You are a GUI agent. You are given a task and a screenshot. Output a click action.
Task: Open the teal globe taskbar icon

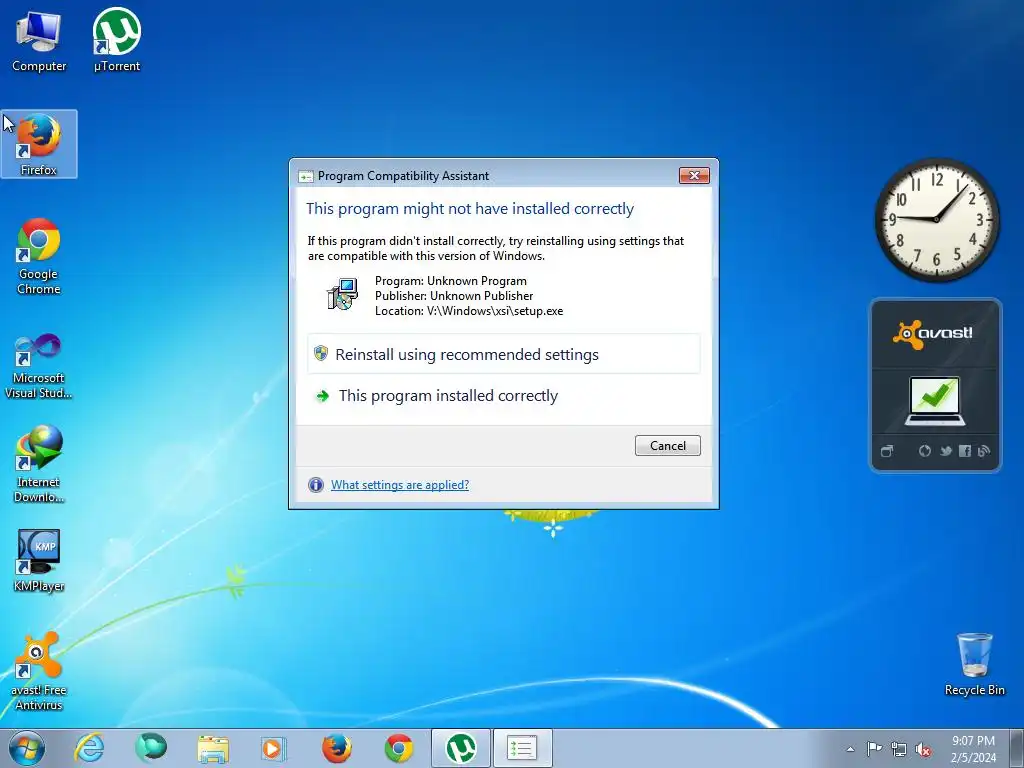[x=151, y=748]
